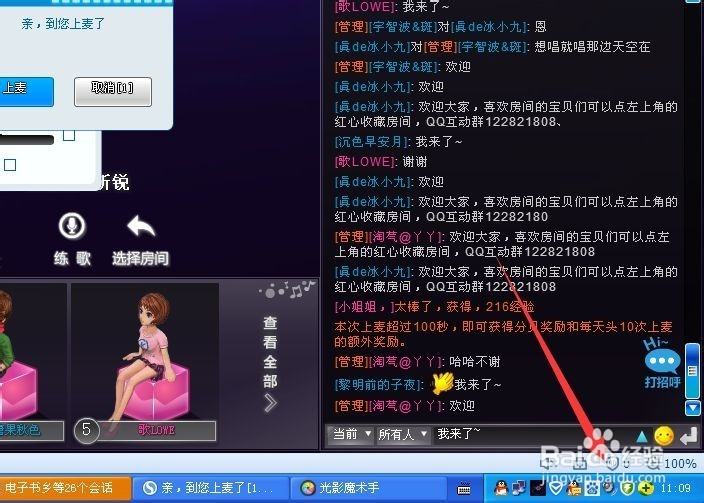Click username [沉色早安月] in chat
Screen dimensions: 704x503
(373, 142)
